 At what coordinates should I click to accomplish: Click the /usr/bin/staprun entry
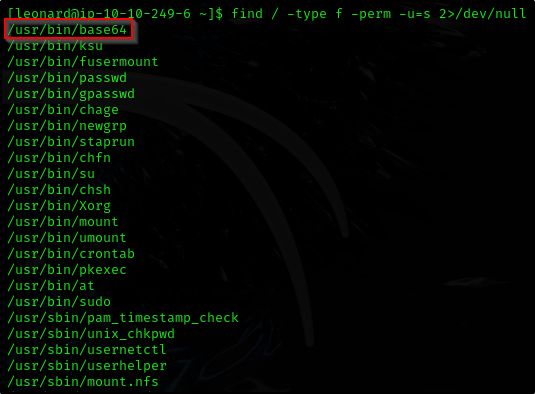point(71,142)
